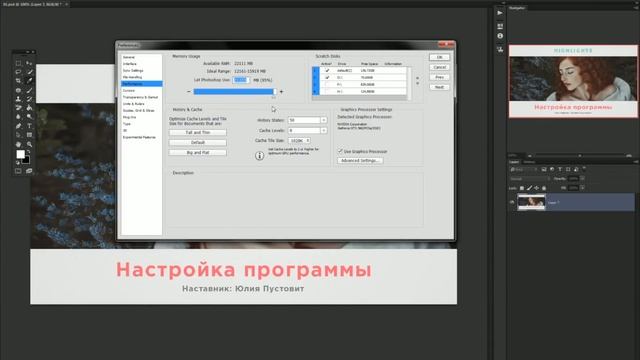The width and height of the screenshot is (640, 360).
Task: Select the Brush tool
Action: tap(29, 90)
